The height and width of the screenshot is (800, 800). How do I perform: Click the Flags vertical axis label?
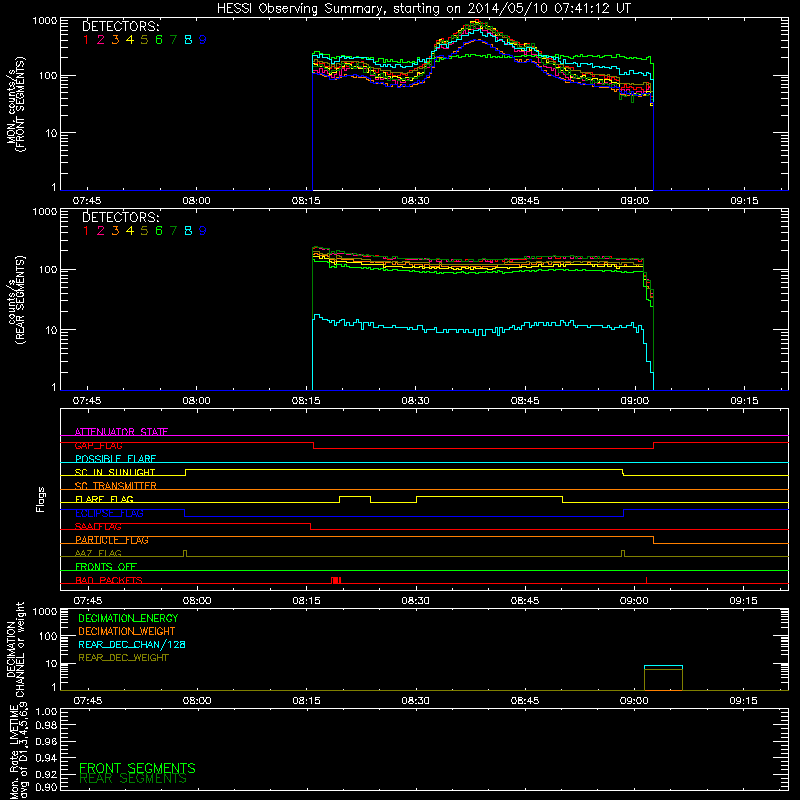pos(41,499)
